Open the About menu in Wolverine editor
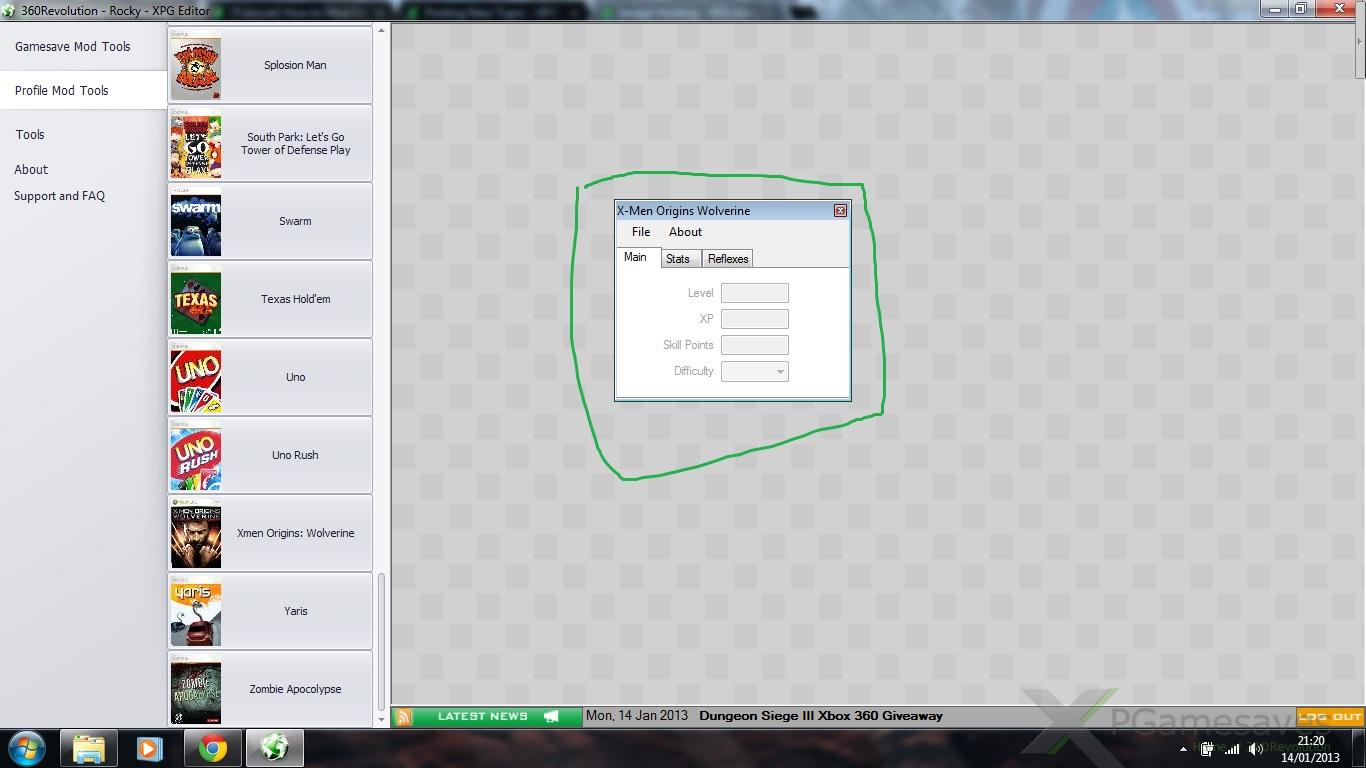The width and height of the screenshot is (1366, 768). 685,232
